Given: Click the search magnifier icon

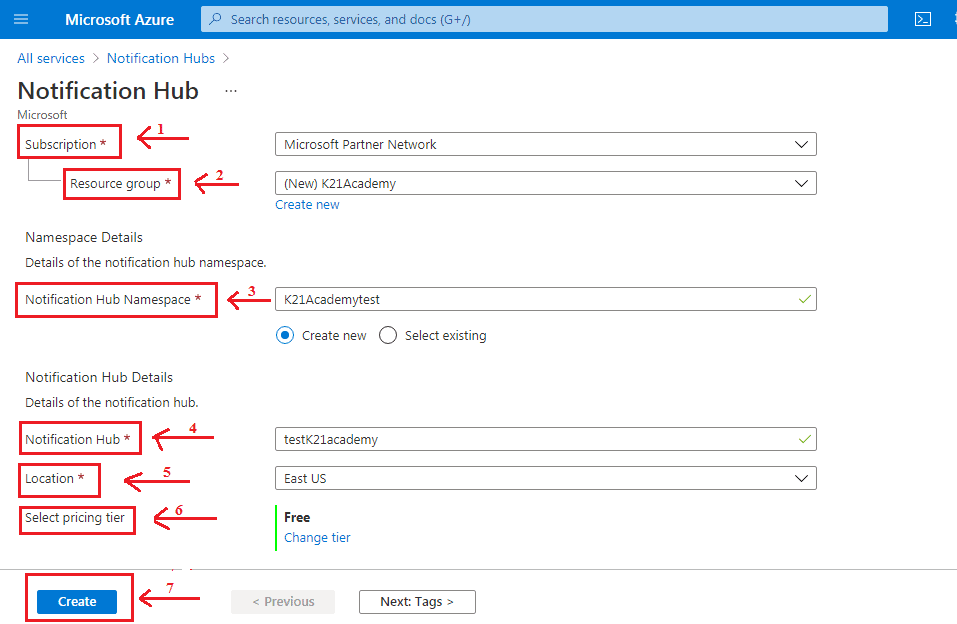Looking at the screenshot, I should 215,19.
